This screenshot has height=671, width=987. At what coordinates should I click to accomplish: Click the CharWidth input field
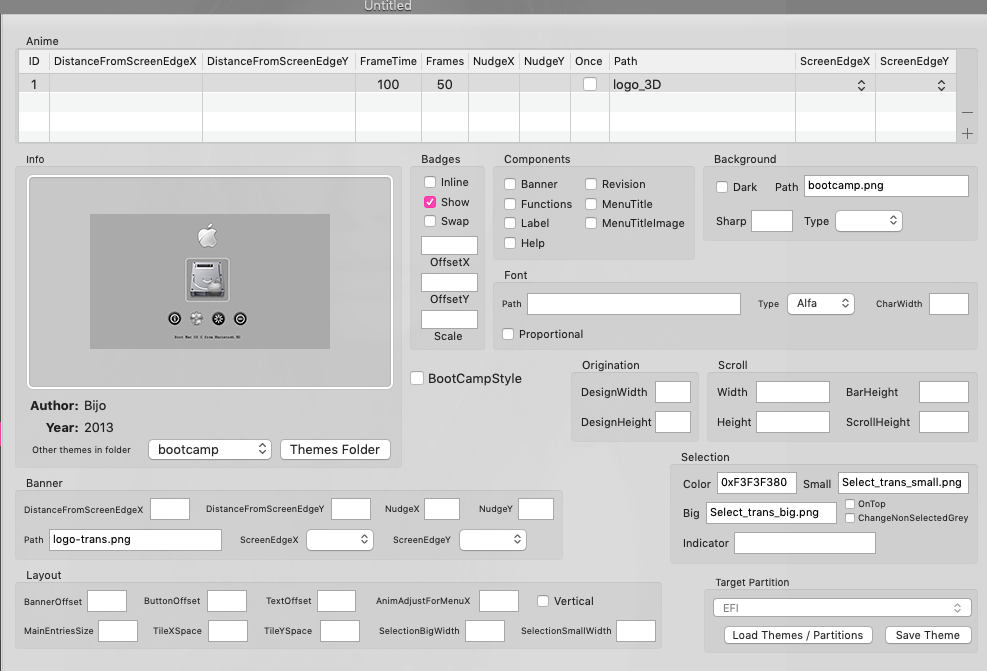click(949, 304)
